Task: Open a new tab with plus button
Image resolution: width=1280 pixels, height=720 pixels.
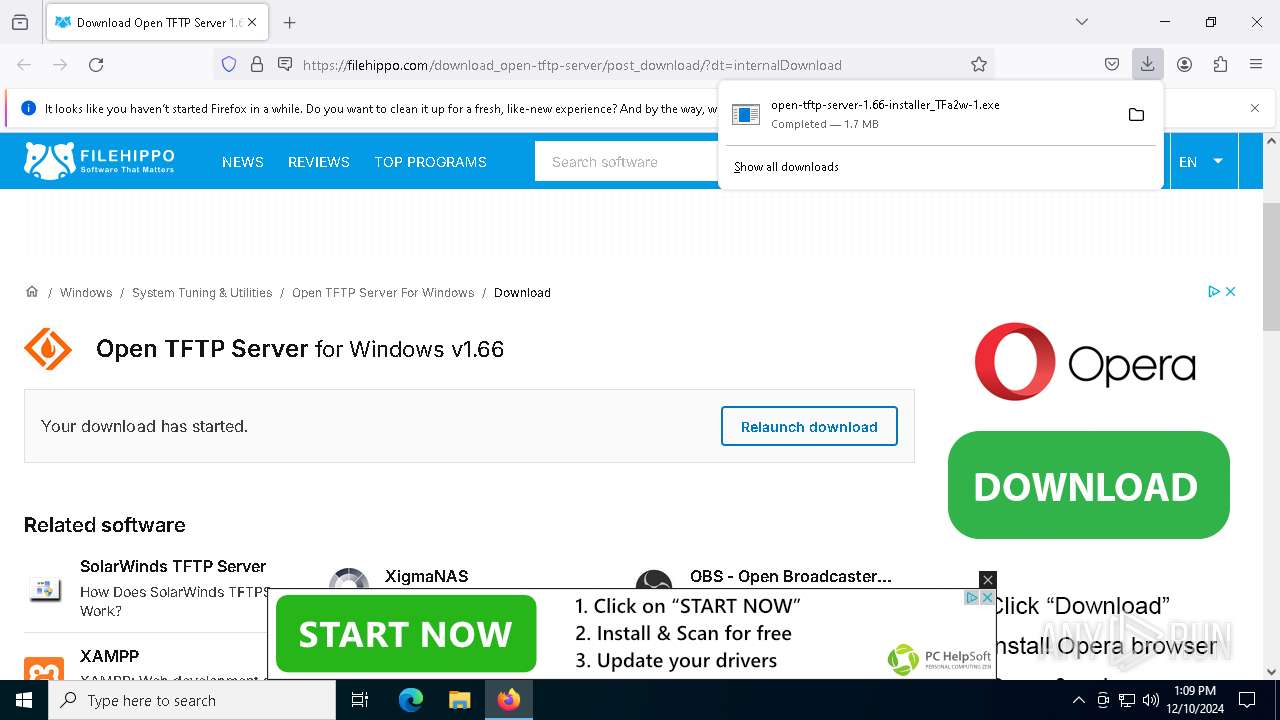Action: (x=289, y=22)
